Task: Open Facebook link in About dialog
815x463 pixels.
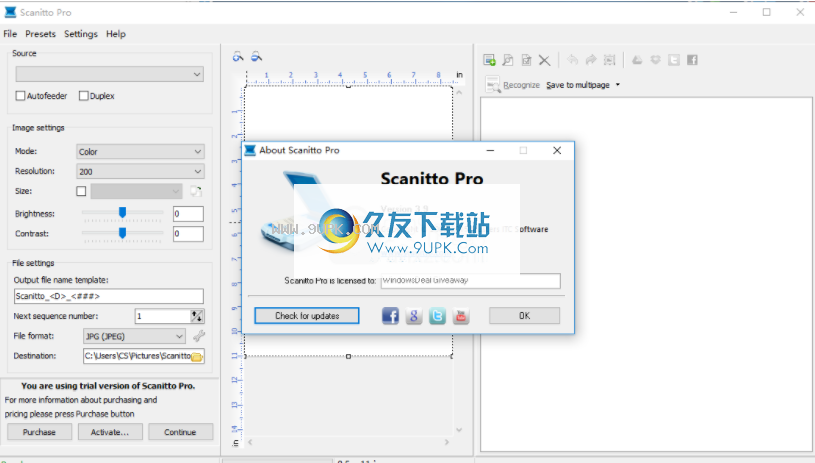Action: pyautogui.click(x=390, y=316)
